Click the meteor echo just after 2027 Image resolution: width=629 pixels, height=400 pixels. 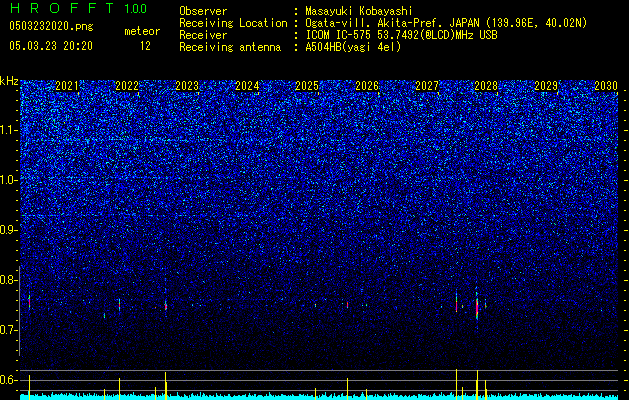[x=457, y=303]
